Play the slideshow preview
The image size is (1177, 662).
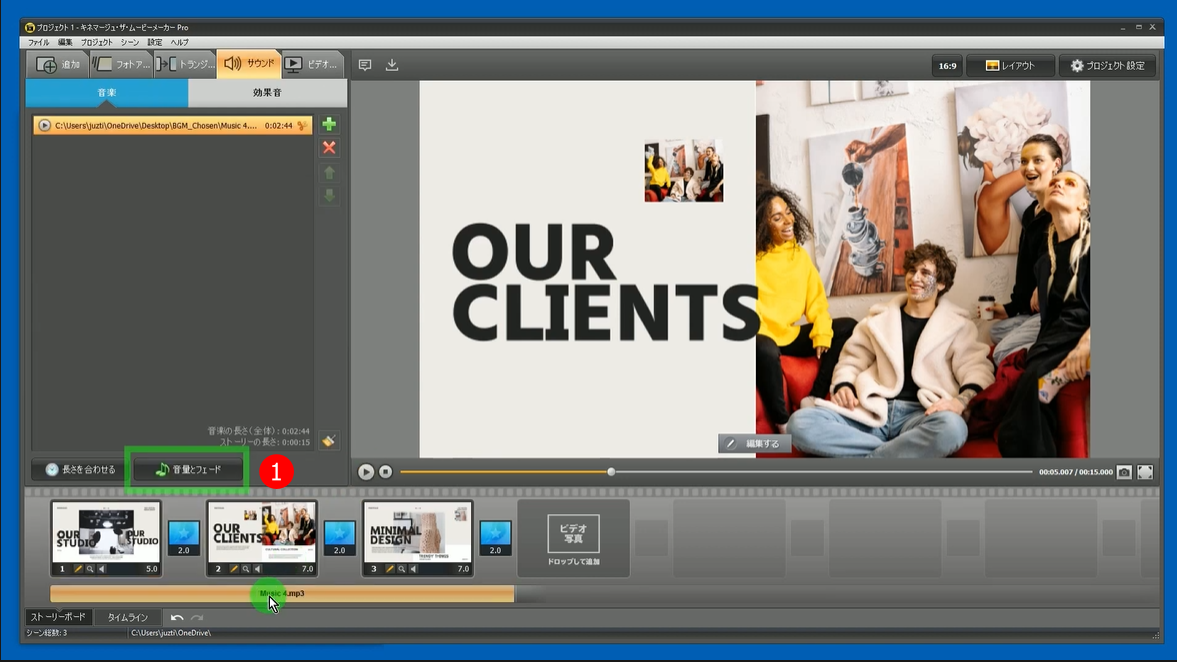366,472
